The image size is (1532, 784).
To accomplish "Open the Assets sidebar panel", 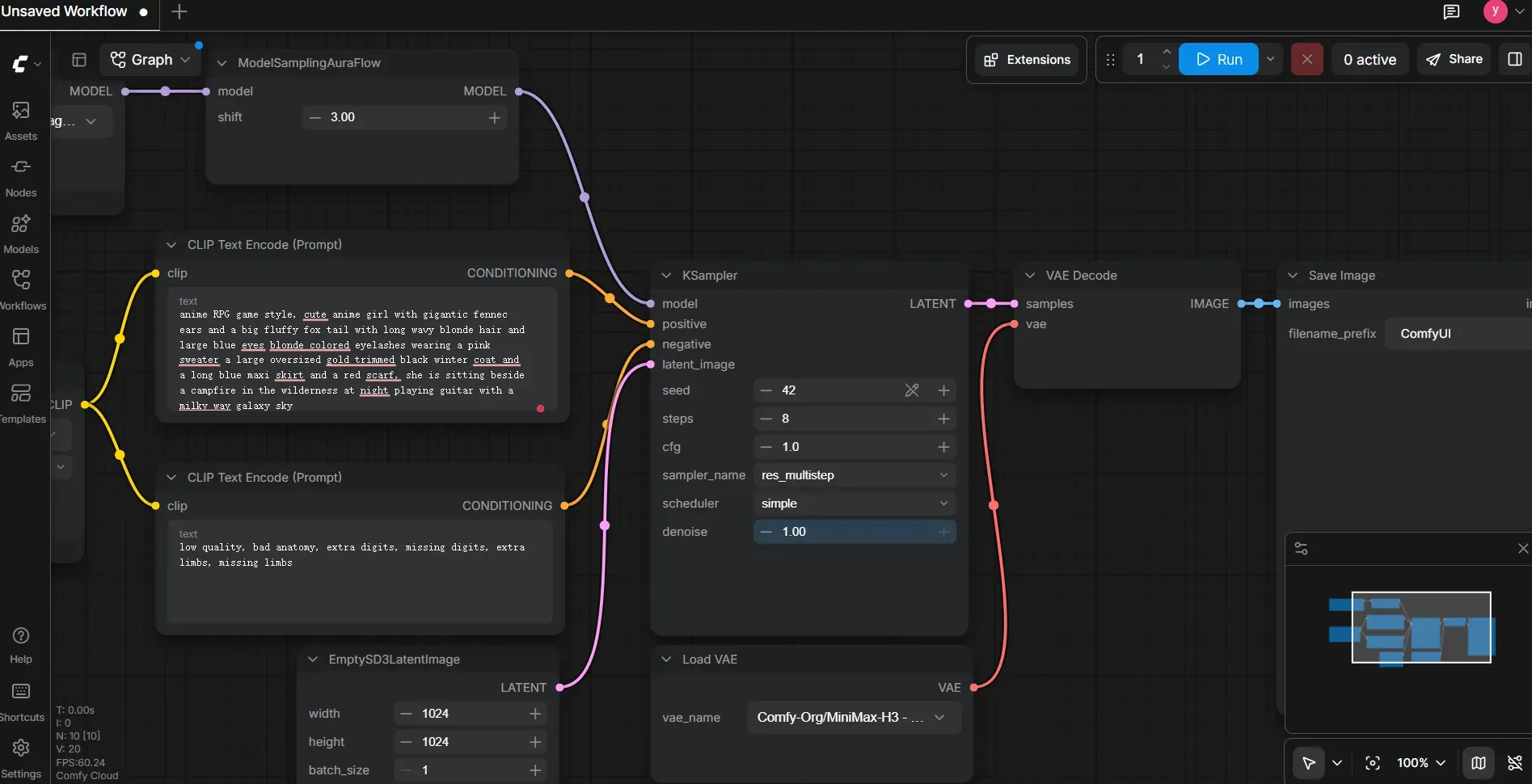I will coord(21,120).
